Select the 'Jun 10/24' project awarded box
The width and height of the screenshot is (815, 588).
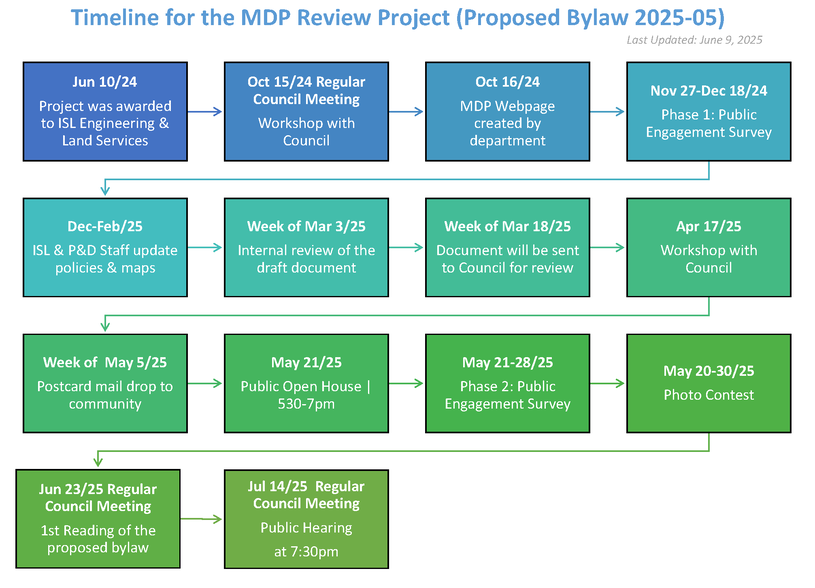(x=105, y=111)
